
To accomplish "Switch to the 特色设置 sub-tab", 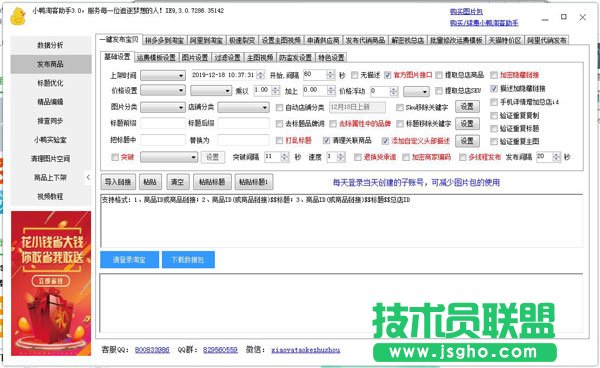I will 331,58.
